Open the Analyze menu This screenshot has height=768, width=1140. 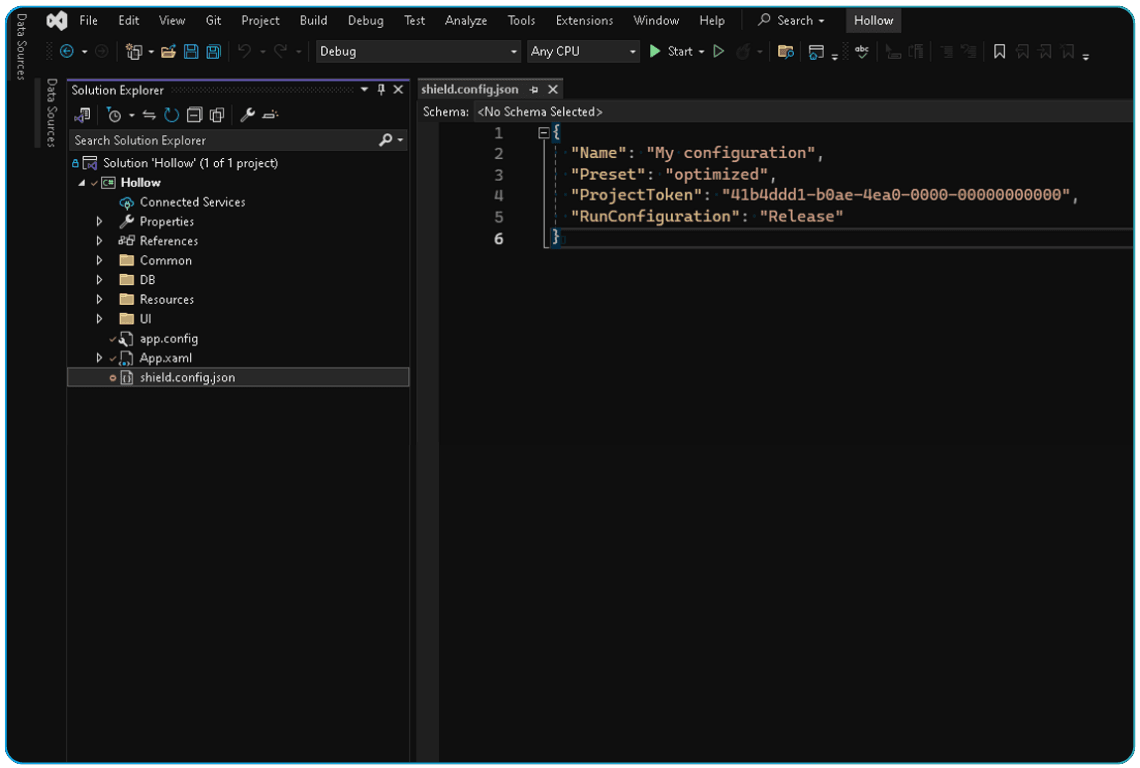tap(466, 20)
